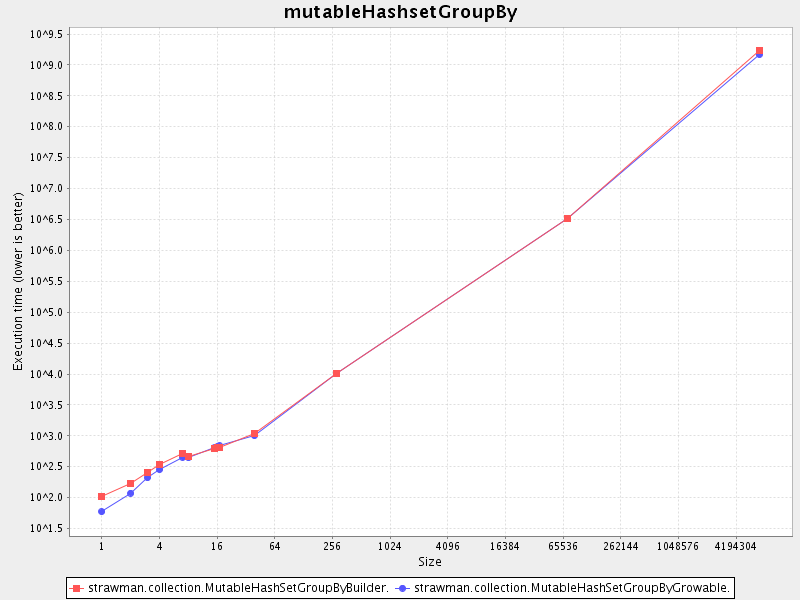Click x-axis tick label 1024
Viewport: 800px width, 600px height.
click(x=390, y=546)
